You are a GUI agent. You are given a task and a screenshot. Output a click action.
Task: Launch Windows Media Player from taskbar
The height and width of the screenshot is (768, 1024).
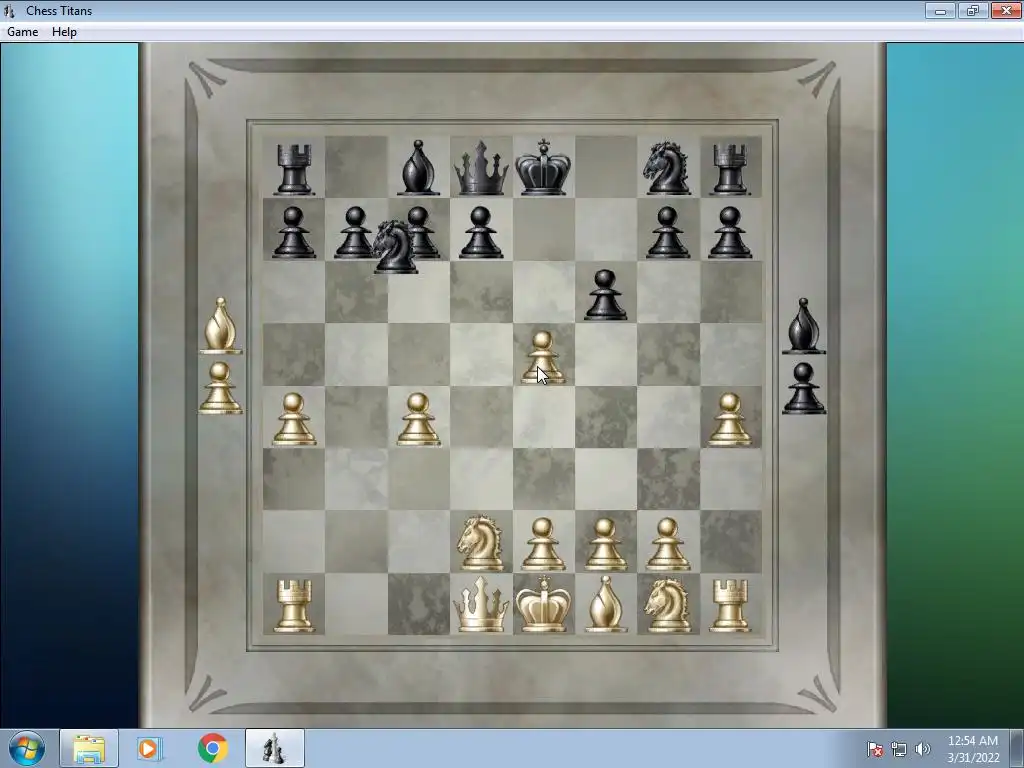coord(150,748)
